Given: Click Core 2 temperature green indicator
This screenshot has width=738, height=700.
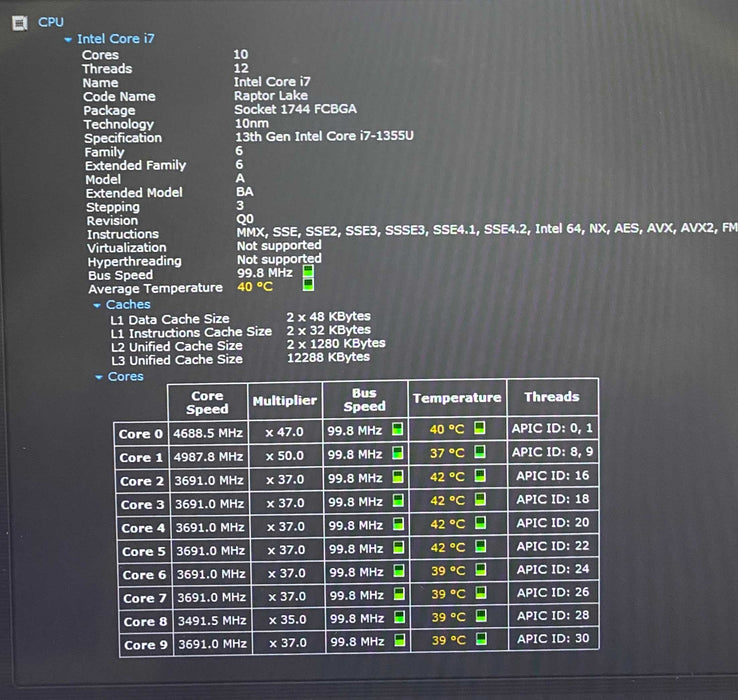Looking at the screenshot, I should click(x=480, y=475).
